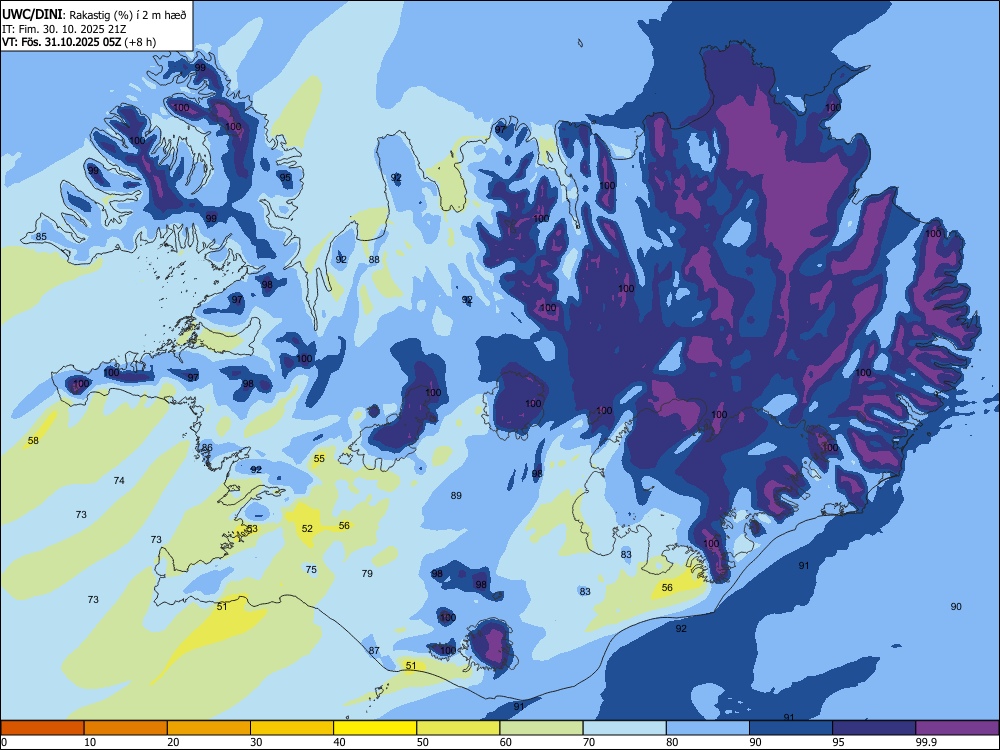
Task: Click the purple above-99.9 legend swatch
Action: tap(957, 728)
